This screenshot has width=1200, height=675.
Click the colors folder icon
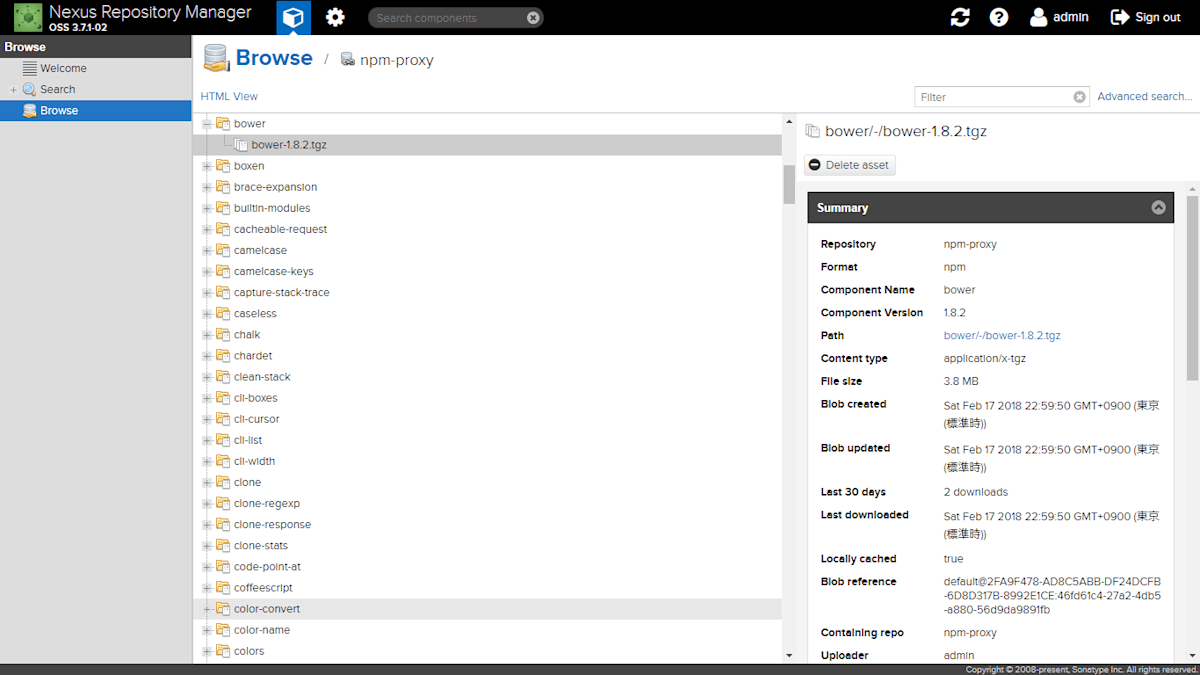223,651
